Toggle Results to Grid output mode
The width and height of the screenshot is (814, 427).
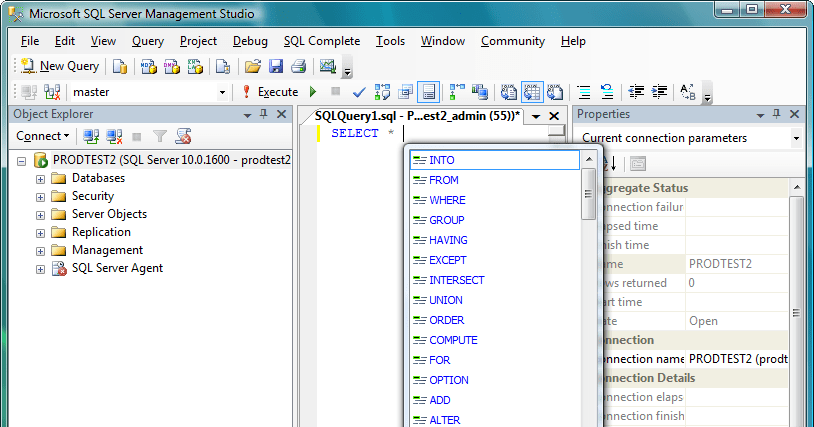click(531, 92)
